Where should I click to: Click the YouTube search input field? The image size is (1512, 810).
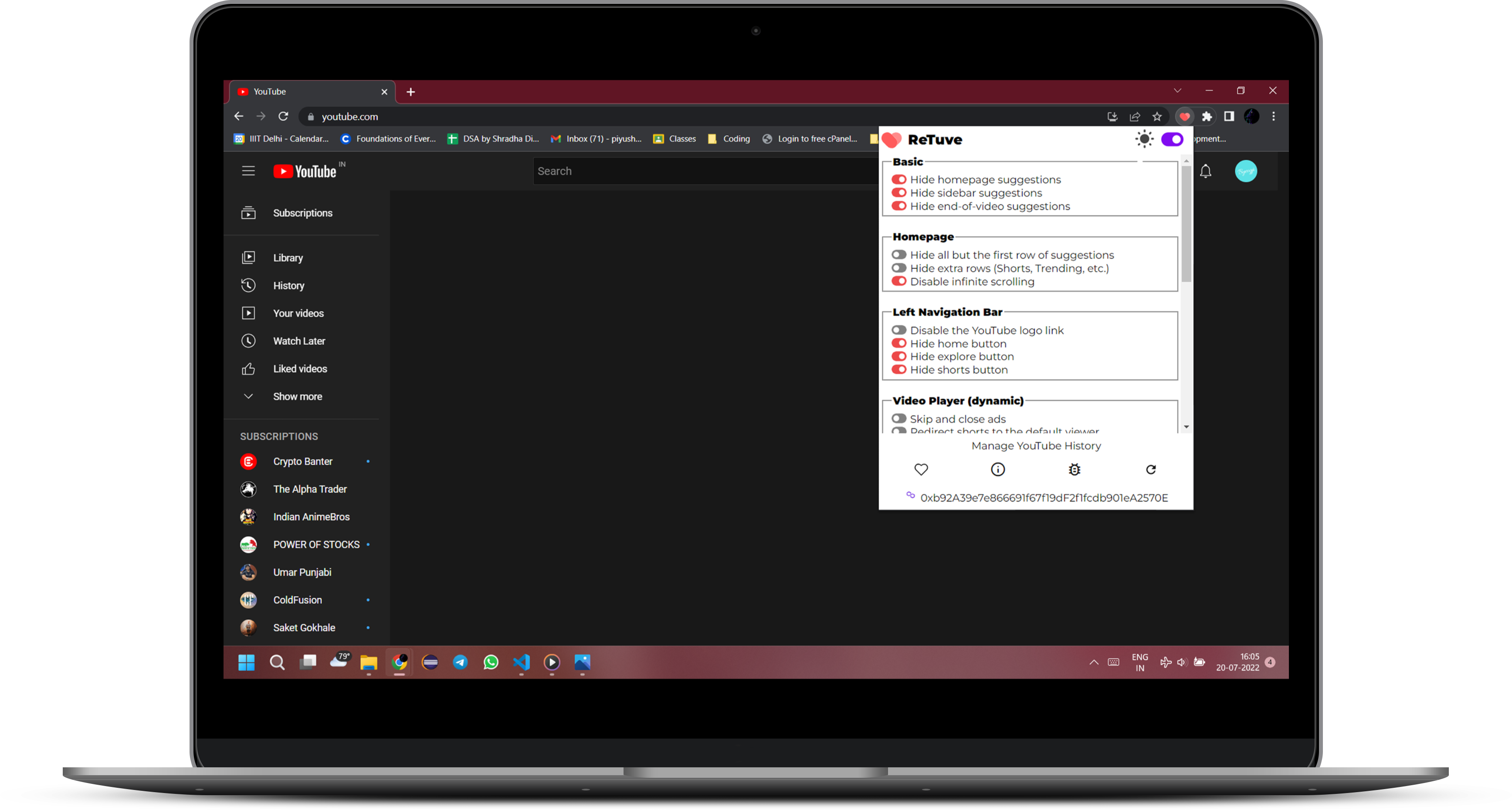[x=700, y=170]
